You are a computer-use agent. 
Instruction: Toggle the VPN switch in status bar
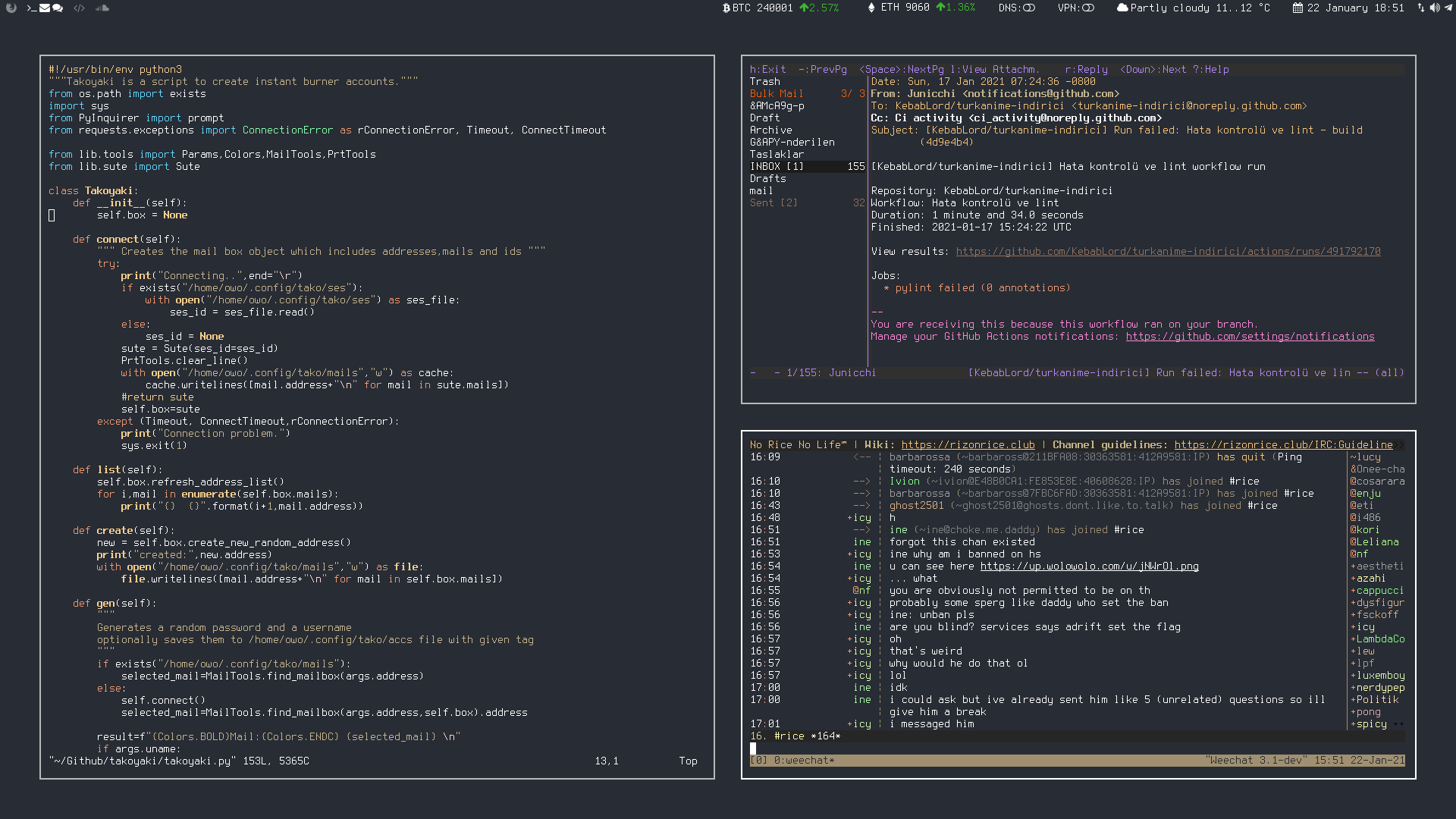(x=1087, y=8)
